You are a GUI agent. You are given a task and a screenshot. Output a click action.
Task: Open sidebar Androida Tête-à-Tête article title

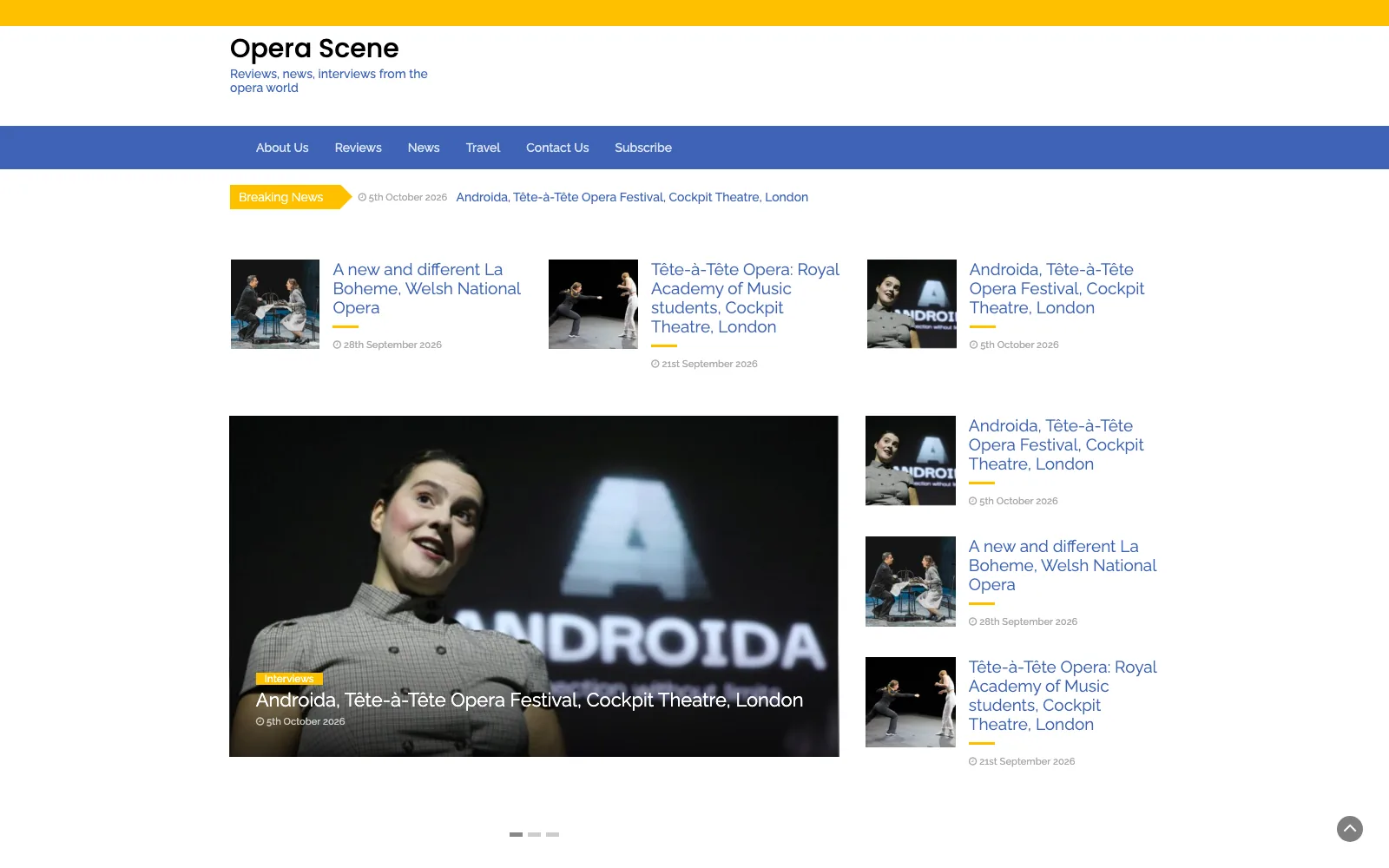1056,445
